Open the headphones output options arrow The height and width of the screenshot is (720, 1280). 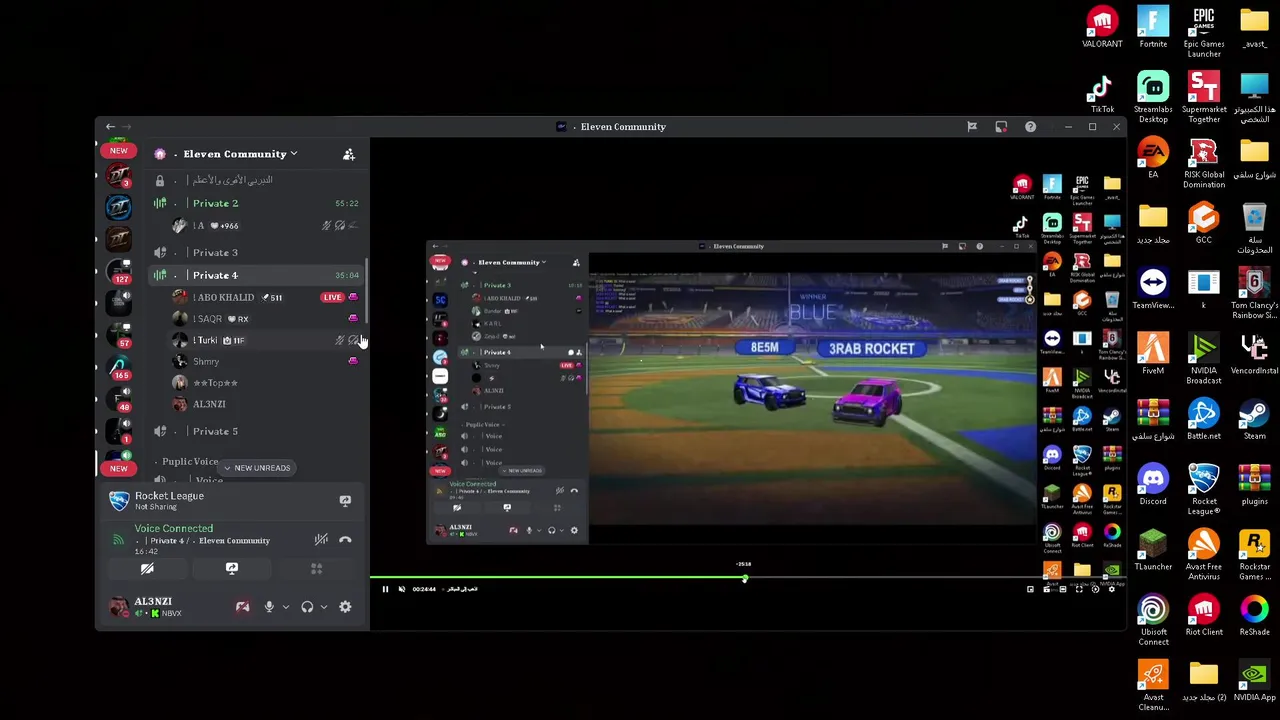click(324, 607)
